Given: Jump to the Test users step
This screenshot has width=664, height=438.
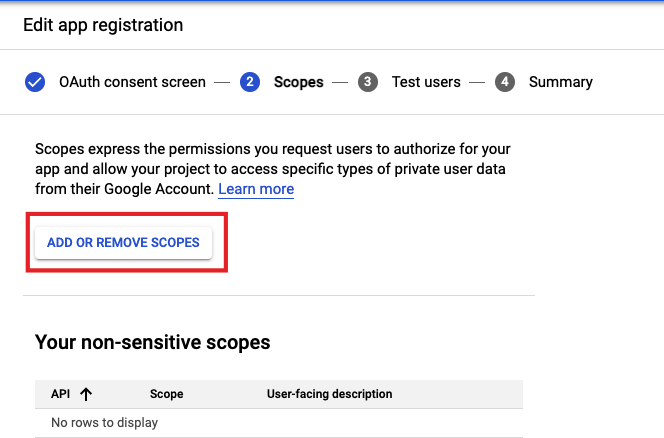Looking at the screenshot, I should point(427,82).
